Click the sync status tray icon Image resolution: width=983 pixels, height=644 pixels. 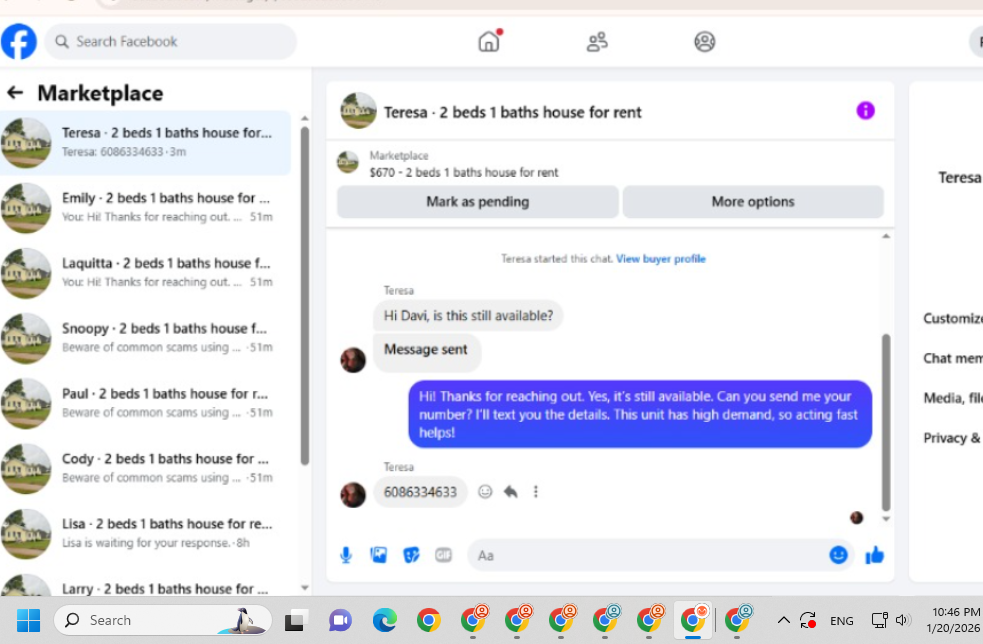pyautogui.click(x=807, y=620)
